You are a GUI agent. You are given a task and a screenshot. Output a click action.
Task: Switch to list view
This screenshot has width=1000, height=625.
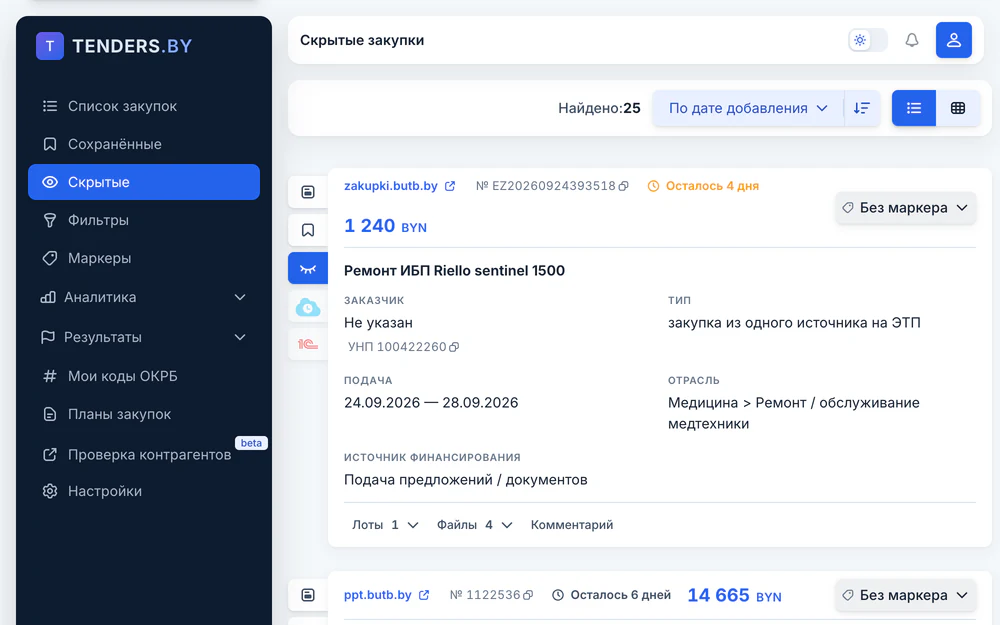[913, 108]
